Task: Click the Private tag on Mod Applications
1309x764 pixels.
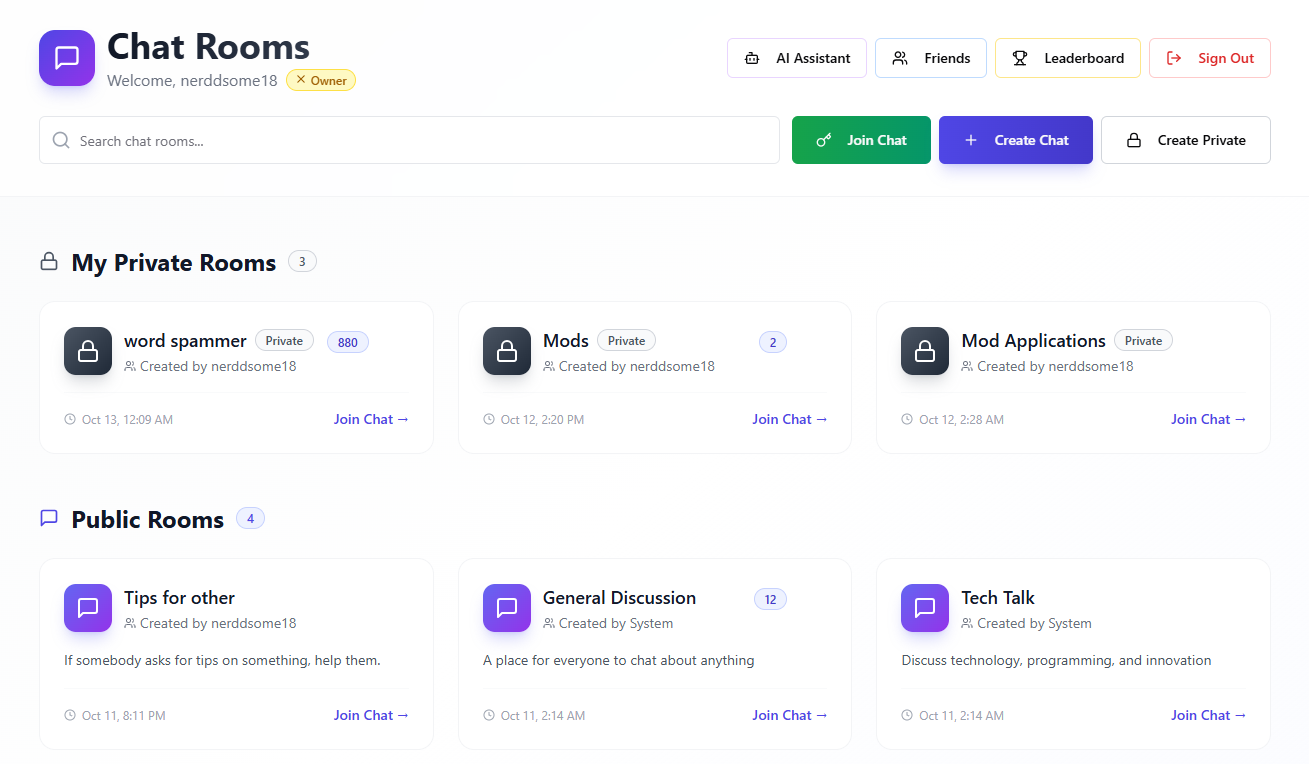Action: click(x=1143, y=341)
